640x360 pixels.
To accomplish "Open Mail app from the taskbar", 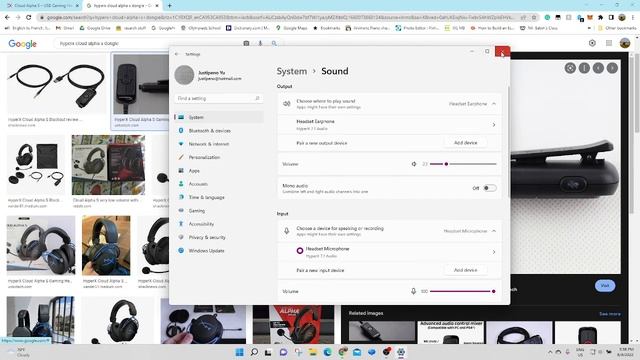I will coord(357,352).
